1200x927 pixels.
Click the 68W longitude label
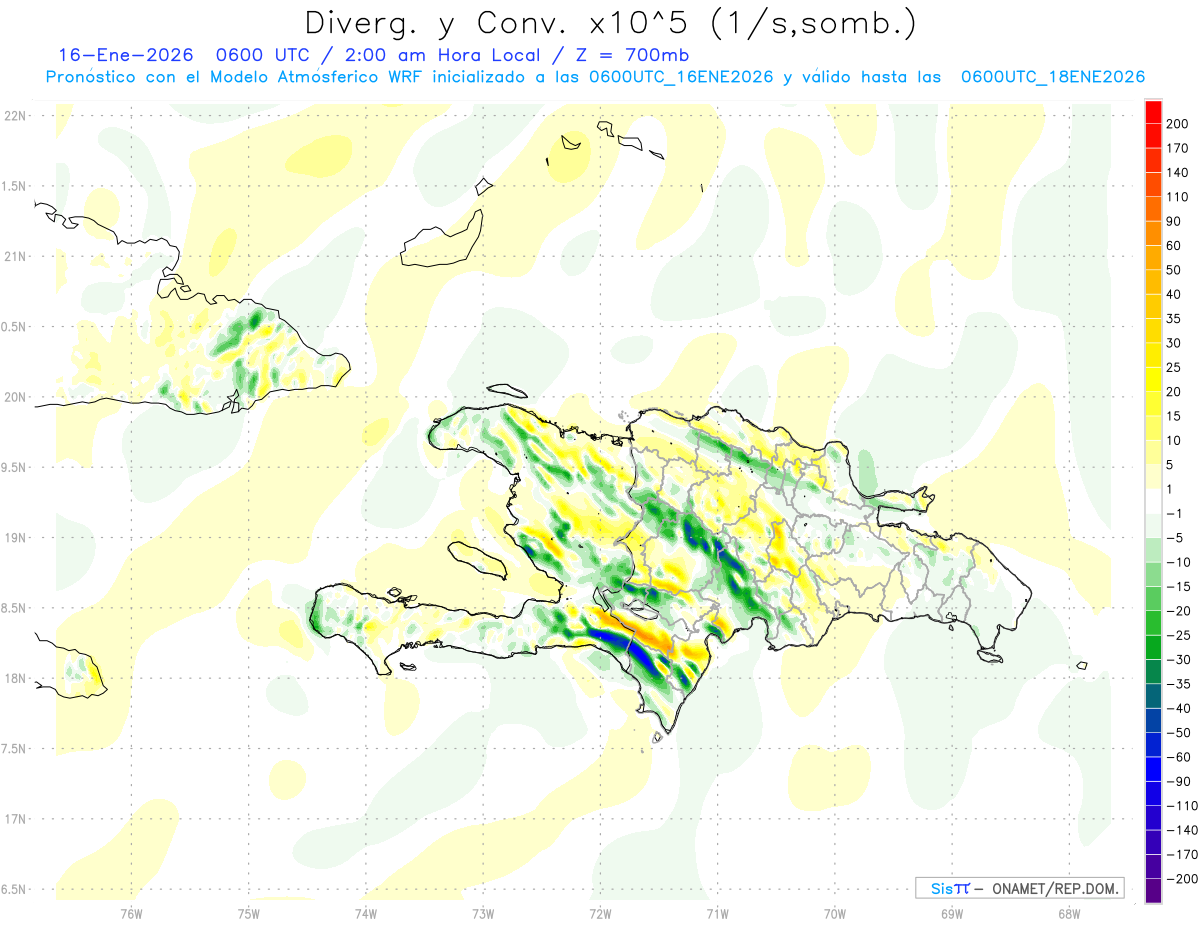[x=1069, y=914]
